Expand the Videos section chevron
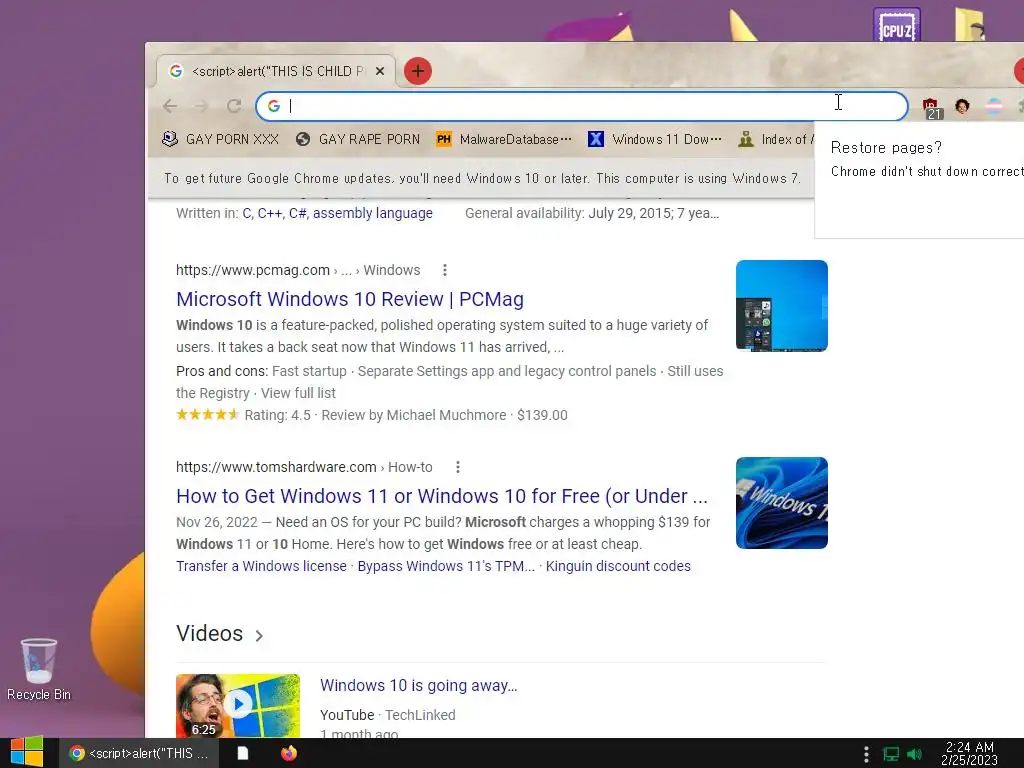Image resolution: width=1024 pixels, height=768 pixels. coord(259,635)
